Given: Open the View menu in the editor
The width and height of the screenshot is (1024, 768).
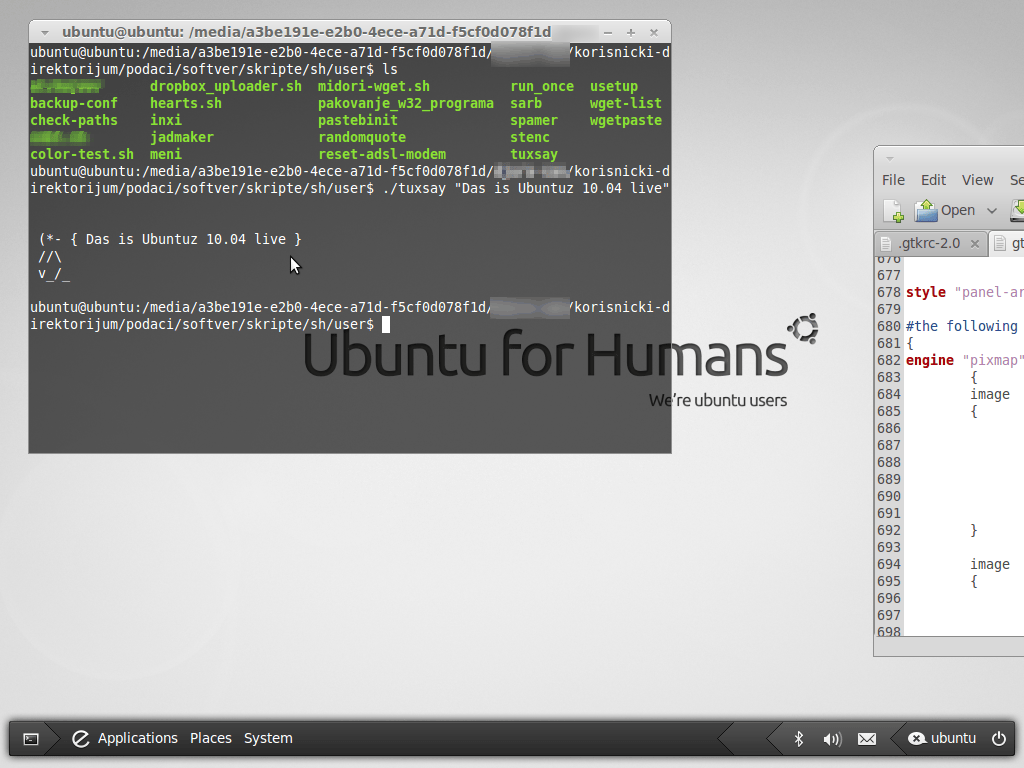Looking at the screenshot, I should click(x=977, y=180).
